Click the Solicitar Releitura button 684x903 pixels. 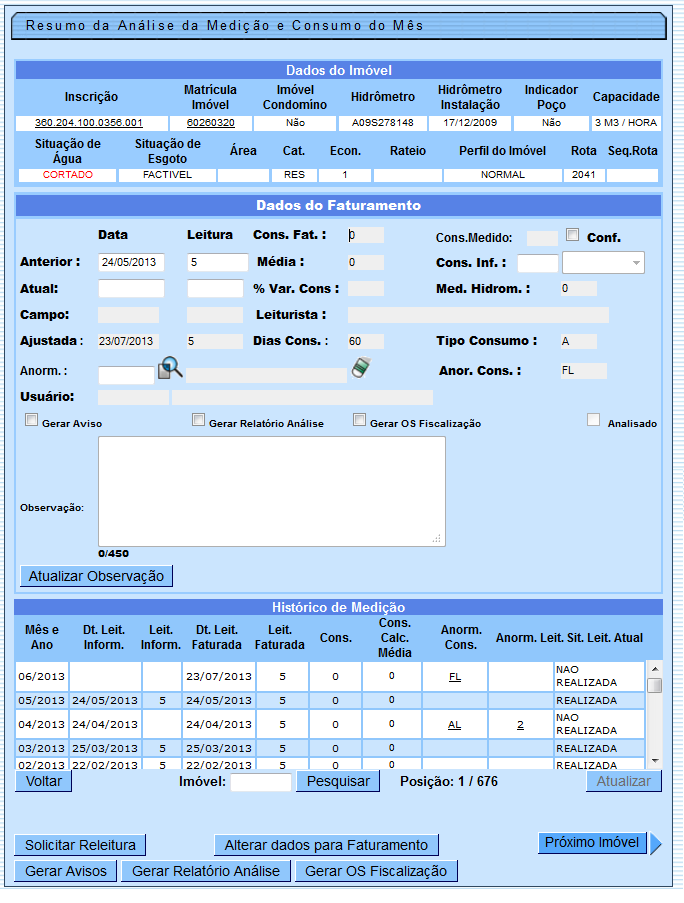pos(80,845)
